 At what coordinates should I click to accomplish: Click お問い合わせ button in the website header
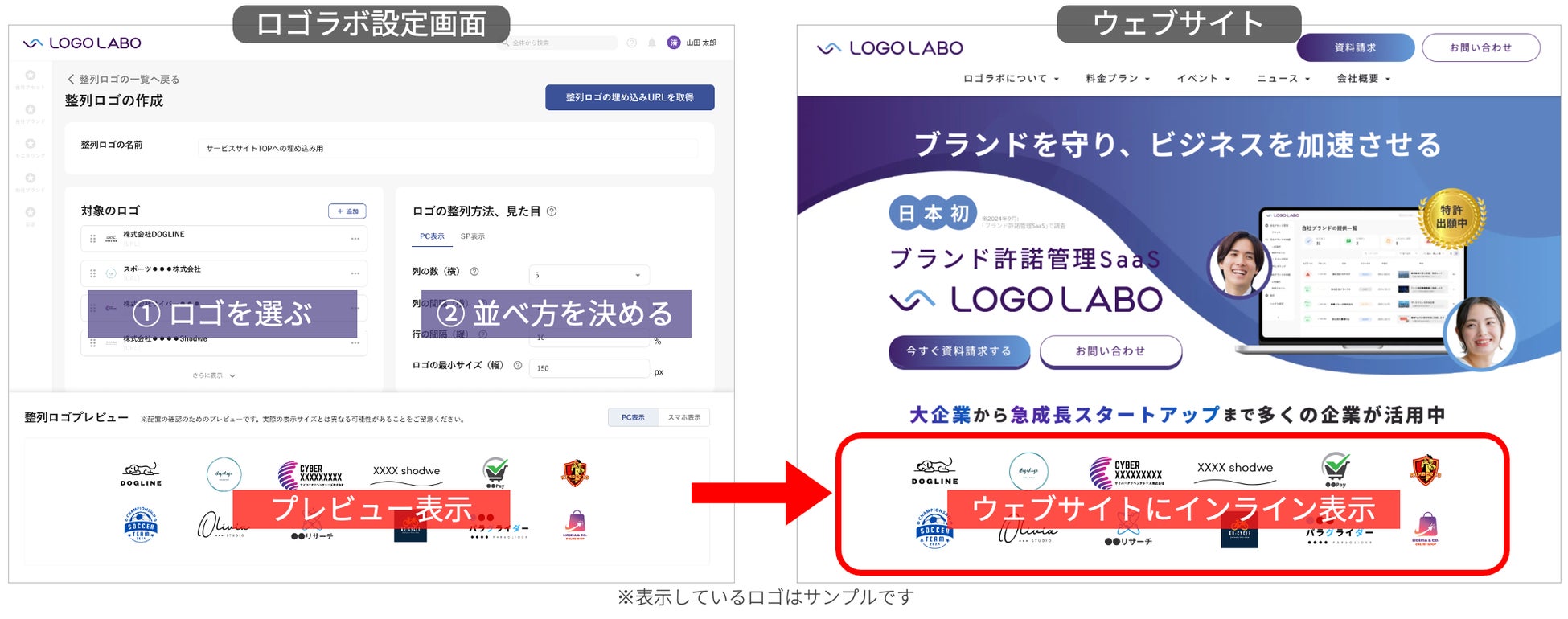(x=1481, y=47)
